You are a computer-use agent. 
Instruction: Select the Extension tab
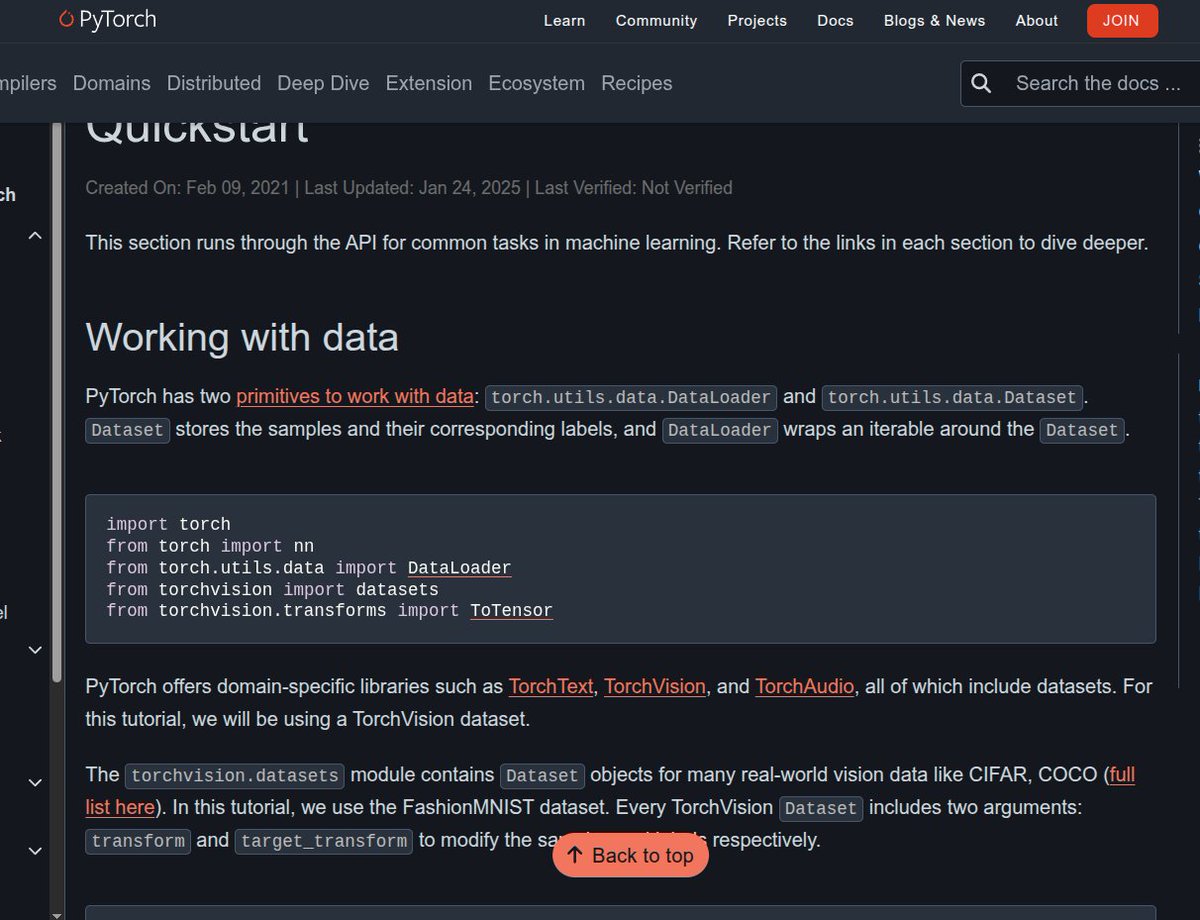click(429, 83)
